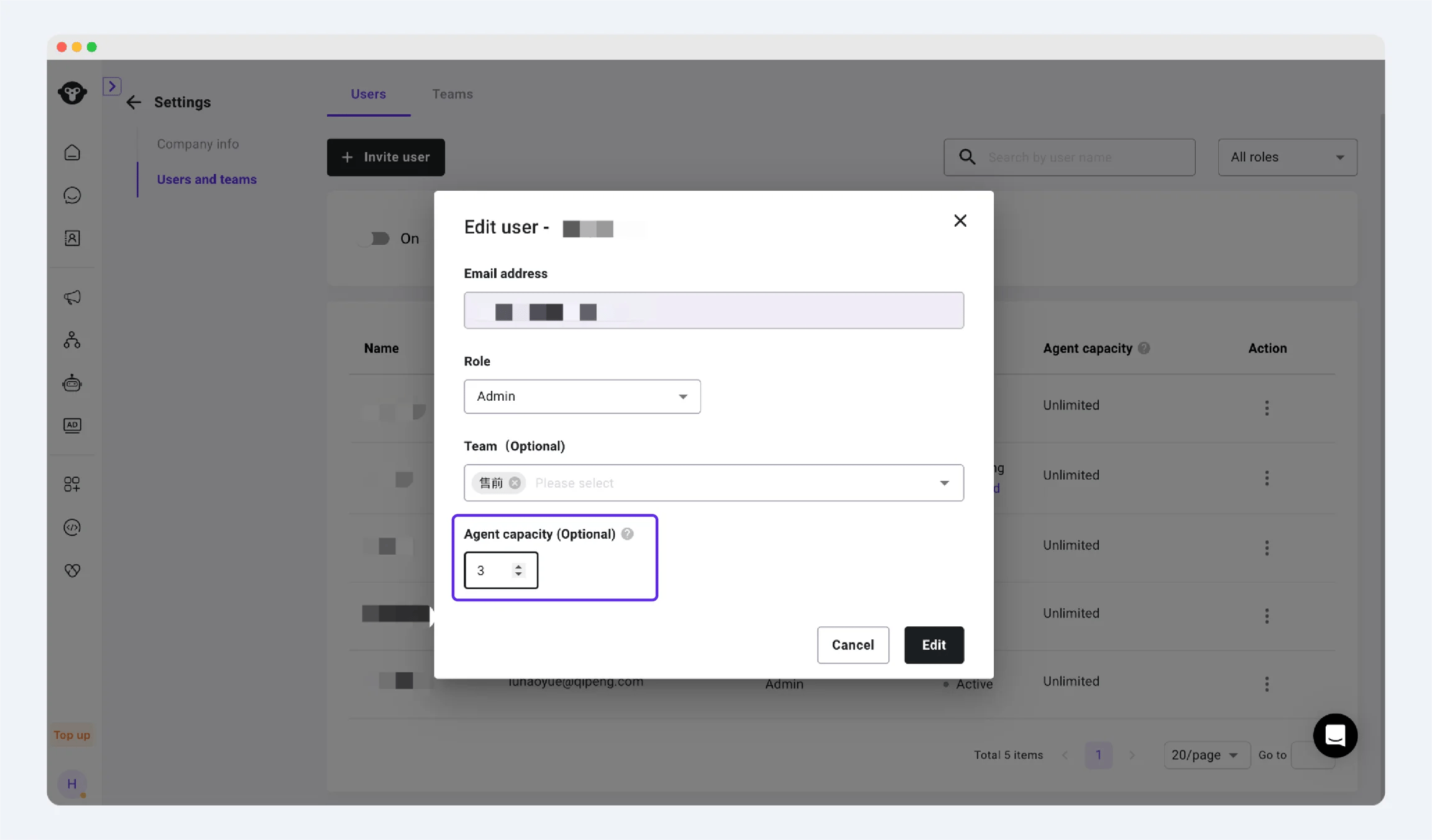Click the Go to page input
Screen dimensions: 1432x840
(x=1312, y=755)
